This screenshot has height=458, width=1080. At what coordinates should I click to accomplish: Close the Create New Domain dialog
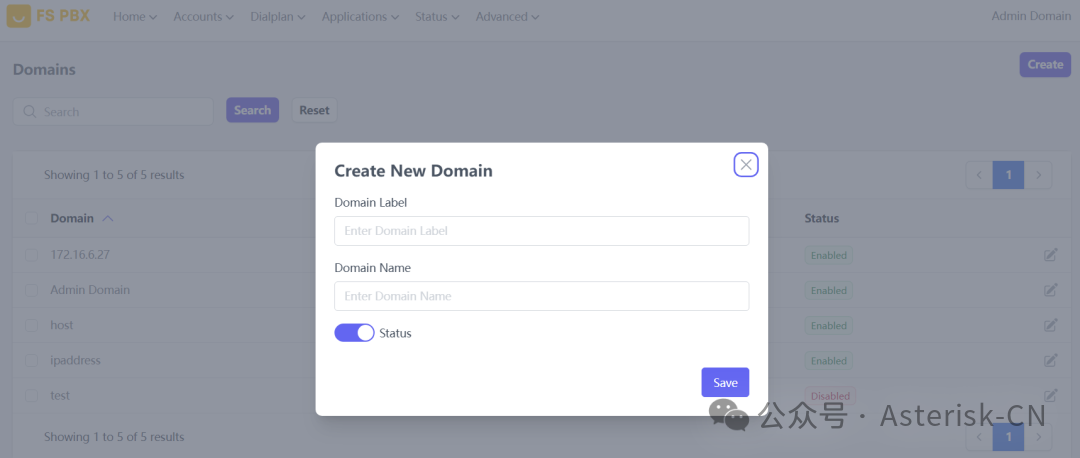point(746,165)
